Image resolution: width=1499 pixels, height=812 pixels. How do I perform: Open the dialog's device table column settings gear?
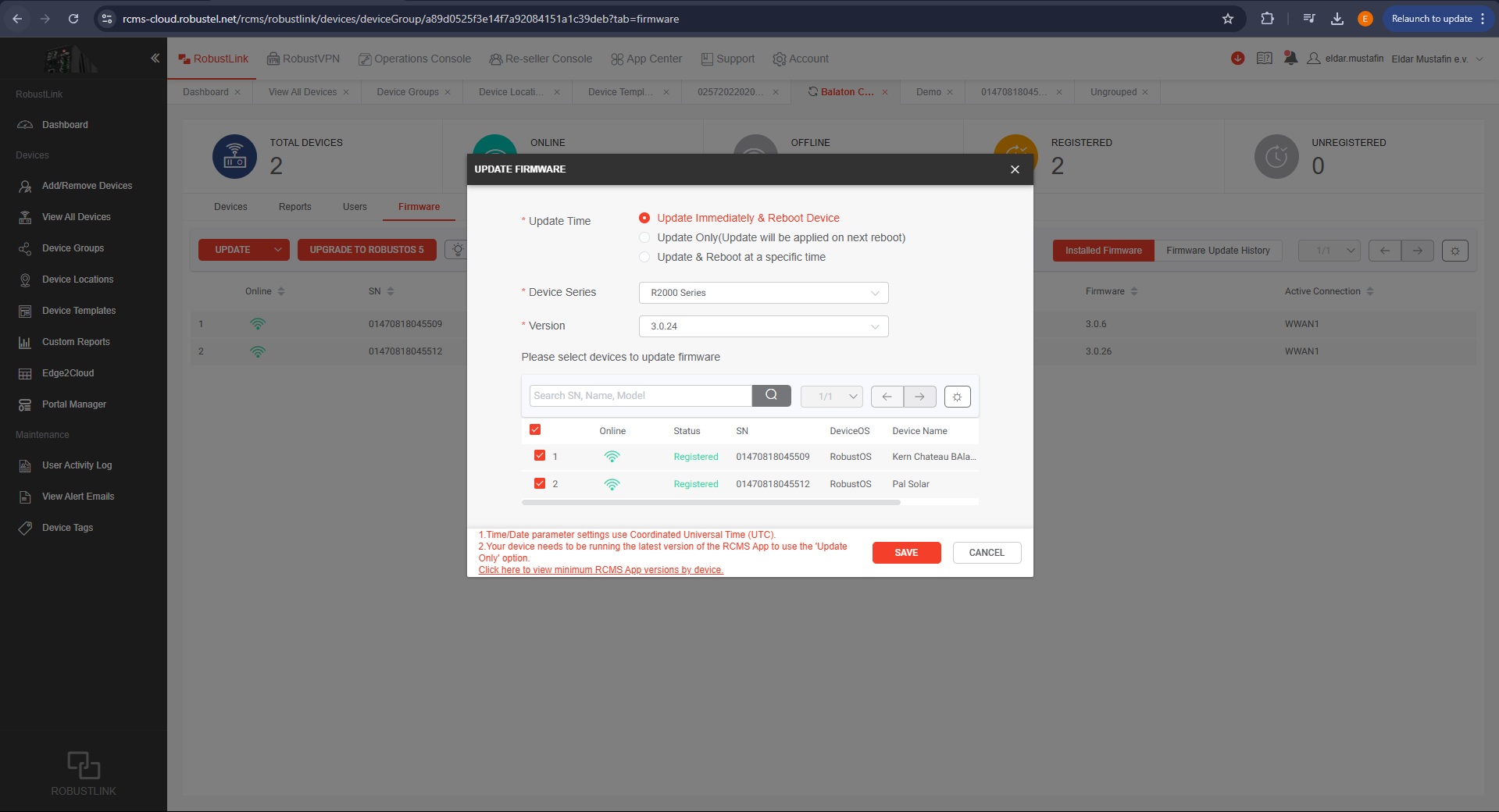point(957,397)
